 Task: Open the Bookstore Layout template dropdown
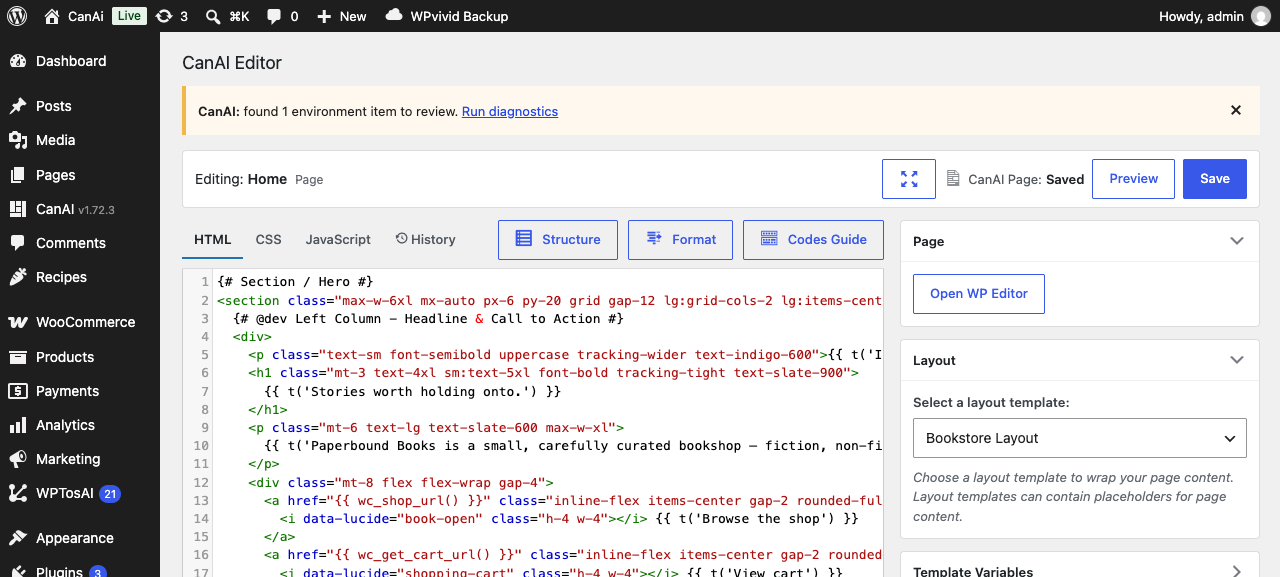(x=1080, y=438)
